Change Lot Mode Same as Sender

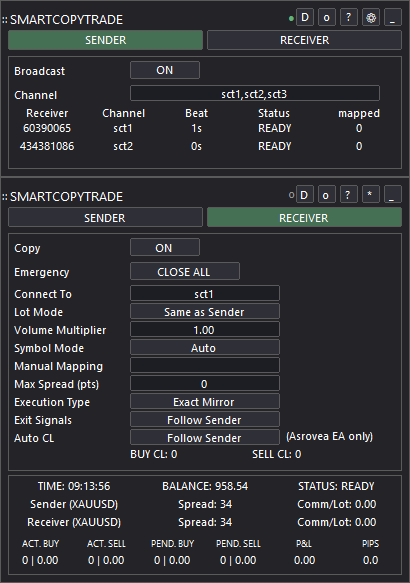(205, 312)
